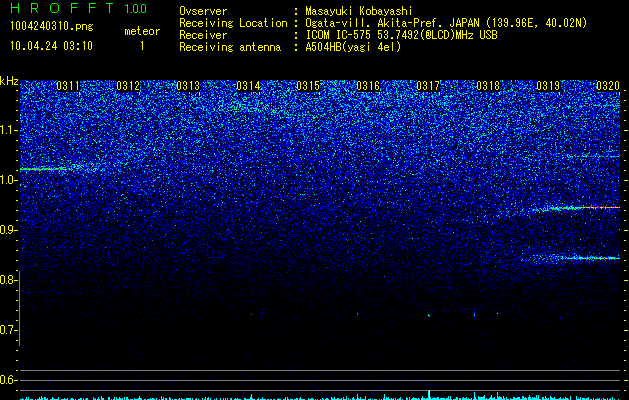The height and width of the screenshot is (400, 629).
Task: Click the 0.9 kHz axis label
Action: 8,230
